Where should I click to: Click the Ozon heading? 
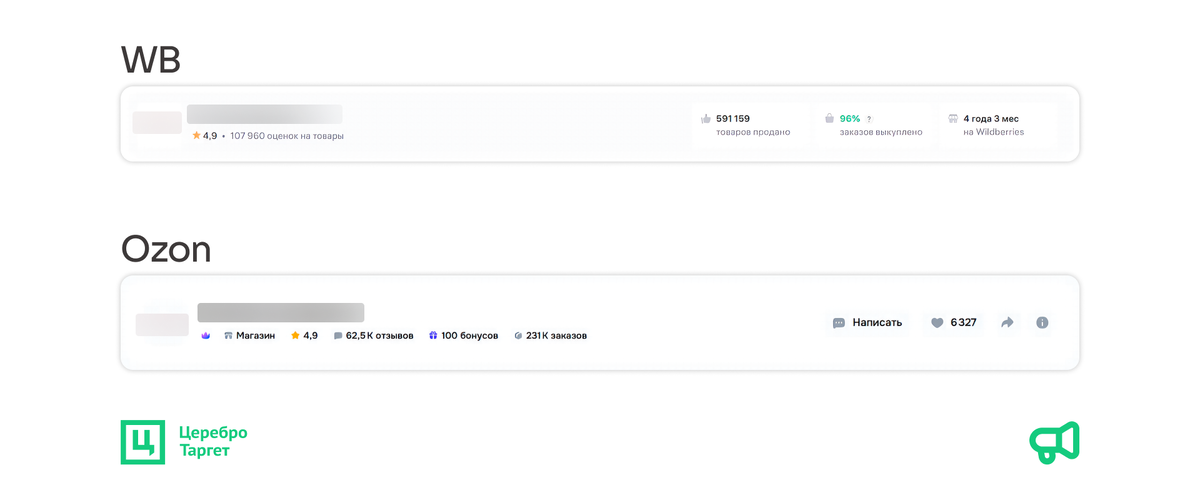(166, 249)
